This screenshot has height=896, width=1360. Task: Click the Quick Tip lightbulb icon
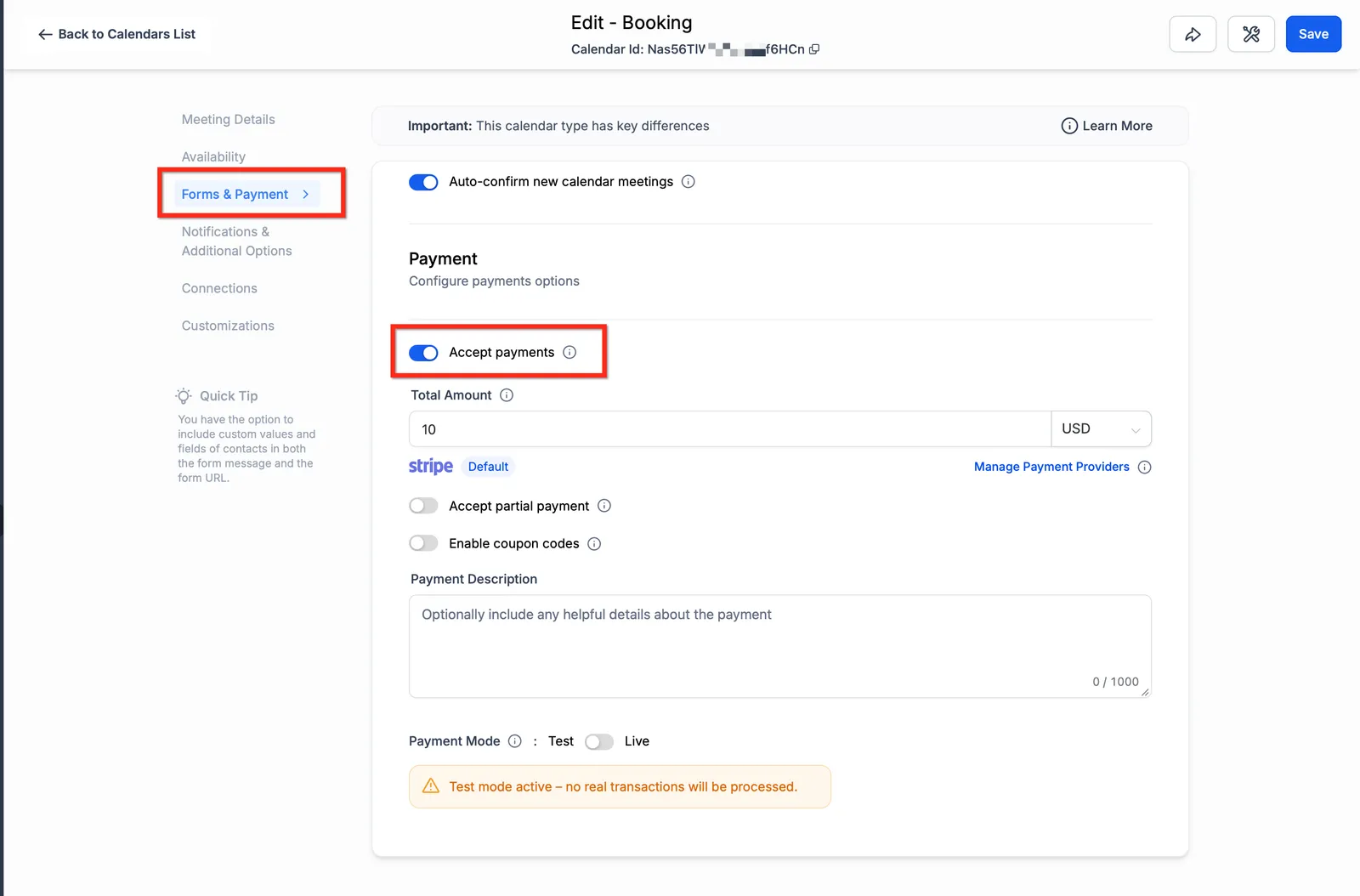coord(184,396)
